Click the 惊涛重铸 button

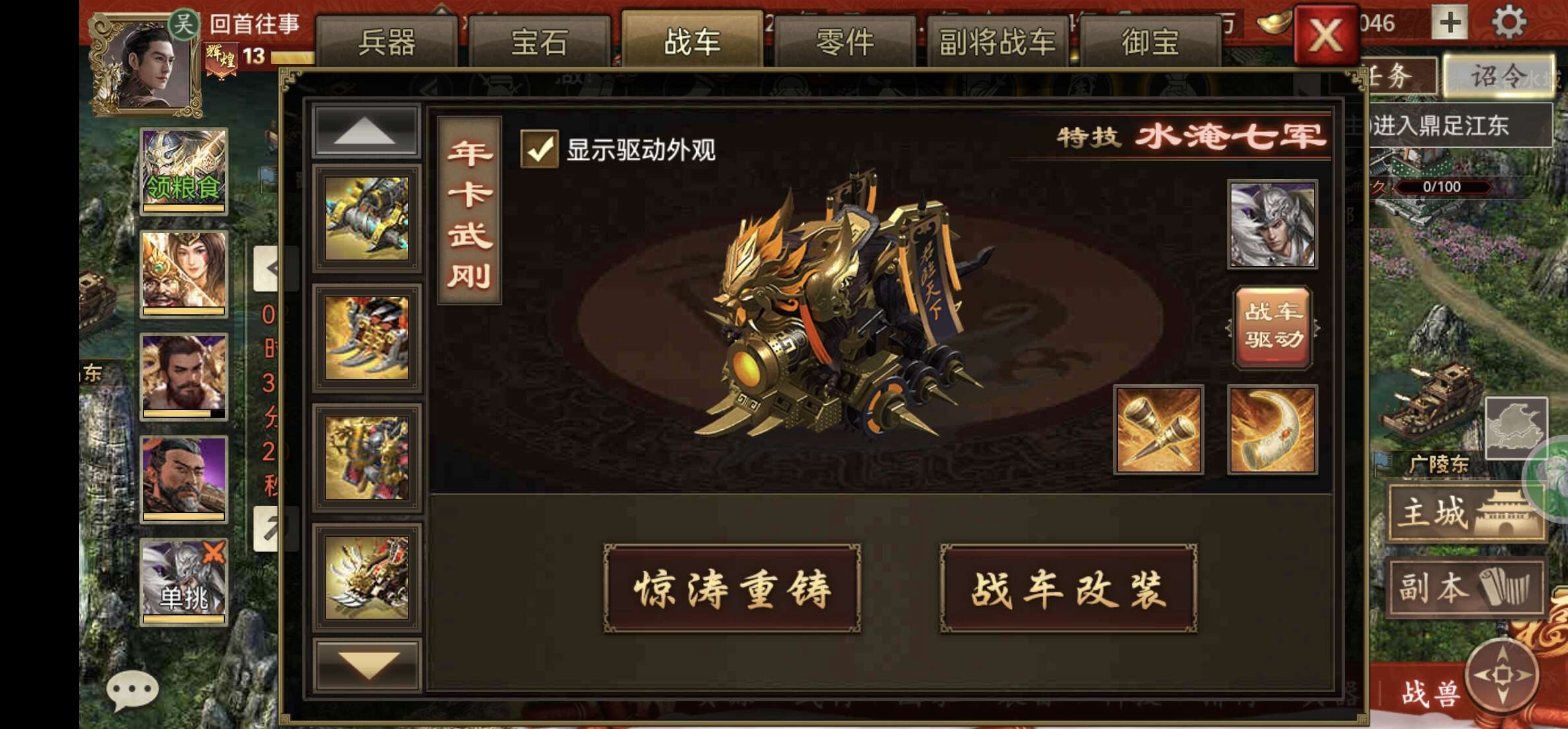tap(732, 589)
